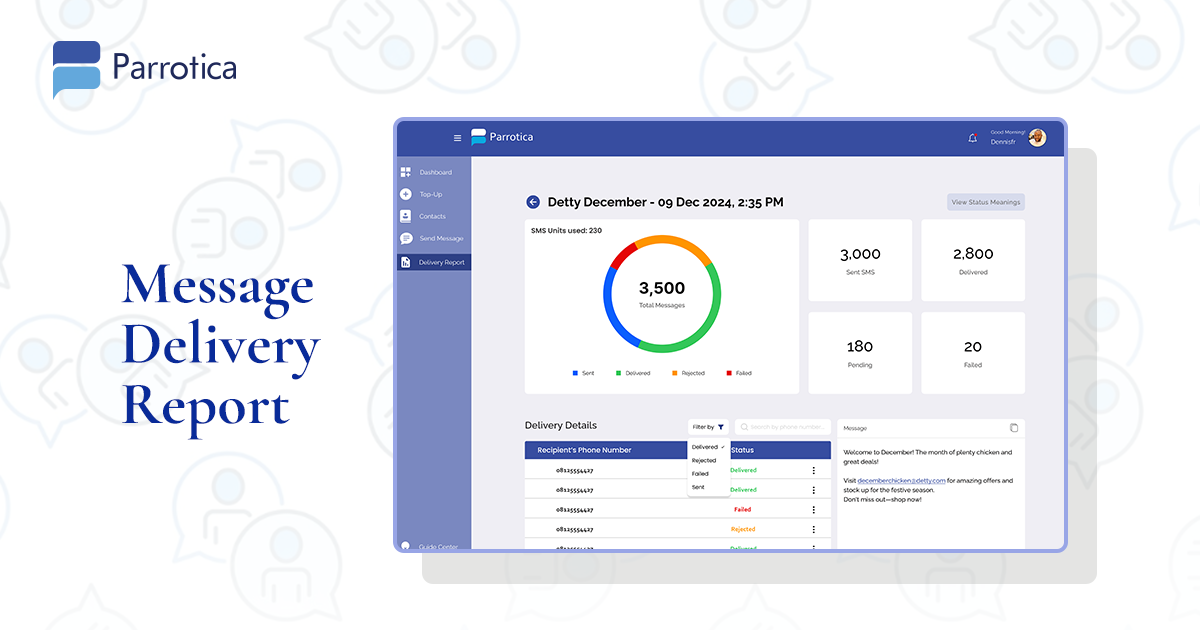Open three-dot menu for first delivered row
This screenshot has height=630, width=1200.
coord(813,470)
